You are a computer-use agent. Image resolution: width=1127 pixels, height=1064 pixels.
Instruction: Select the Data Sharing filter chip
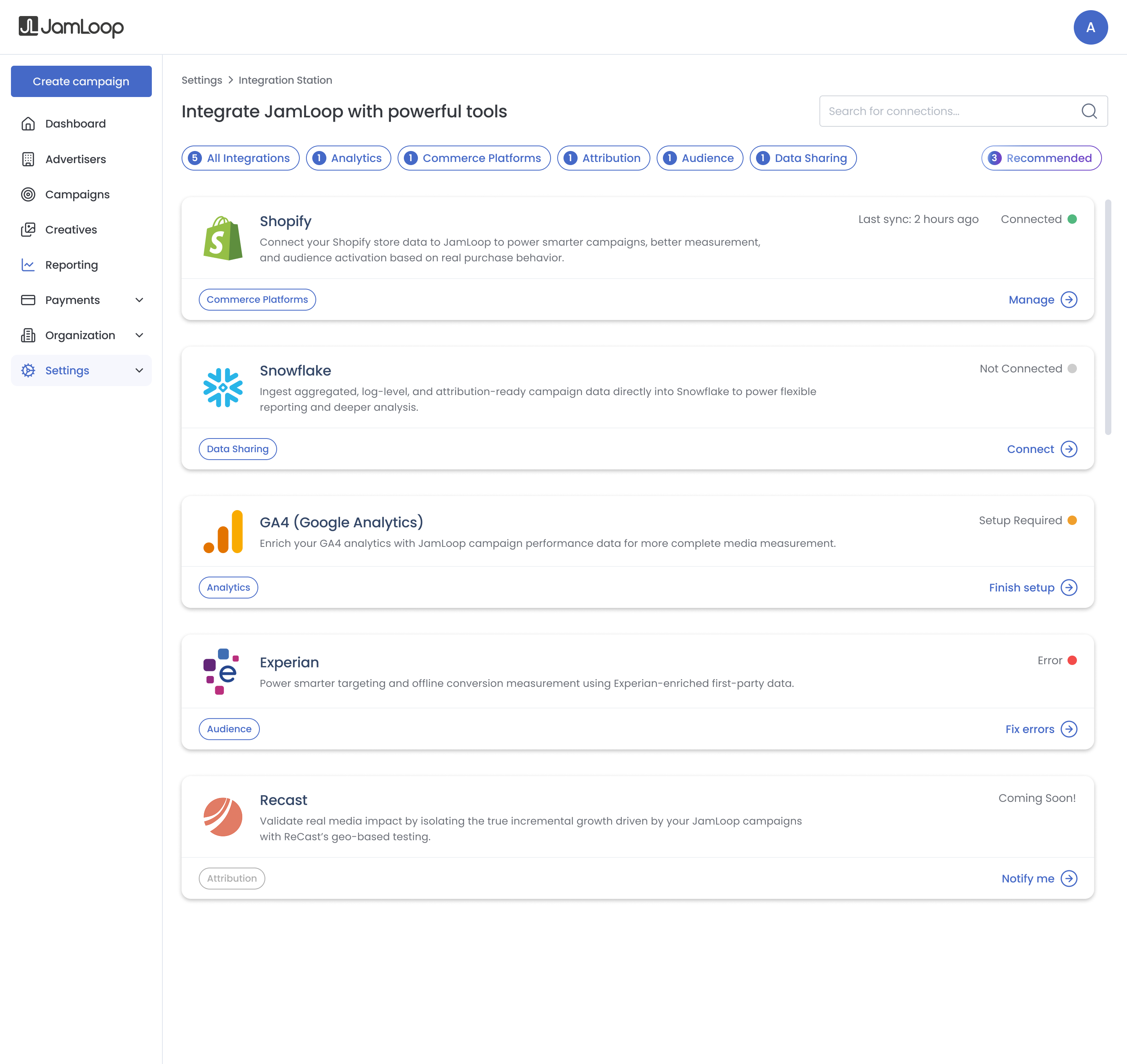pos(803,158)
